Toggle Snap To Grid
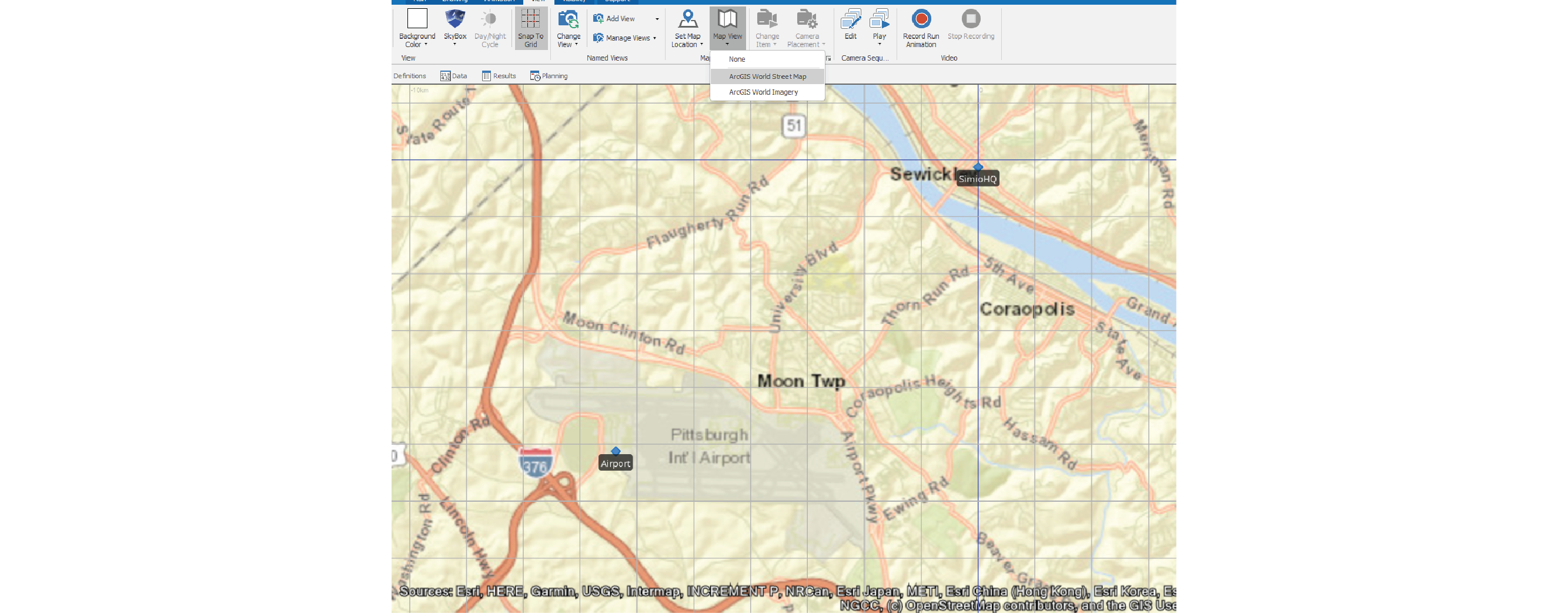The height and width of the screenshot is (613, 1568). tap(530, 28)
